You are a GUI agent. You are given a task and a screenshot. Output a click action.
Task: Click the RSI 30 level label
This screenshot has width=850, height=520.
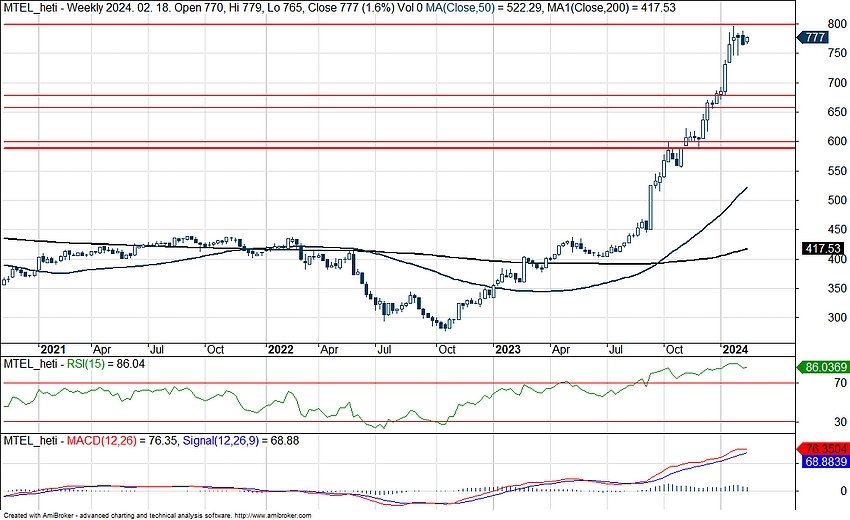[841, 421]
